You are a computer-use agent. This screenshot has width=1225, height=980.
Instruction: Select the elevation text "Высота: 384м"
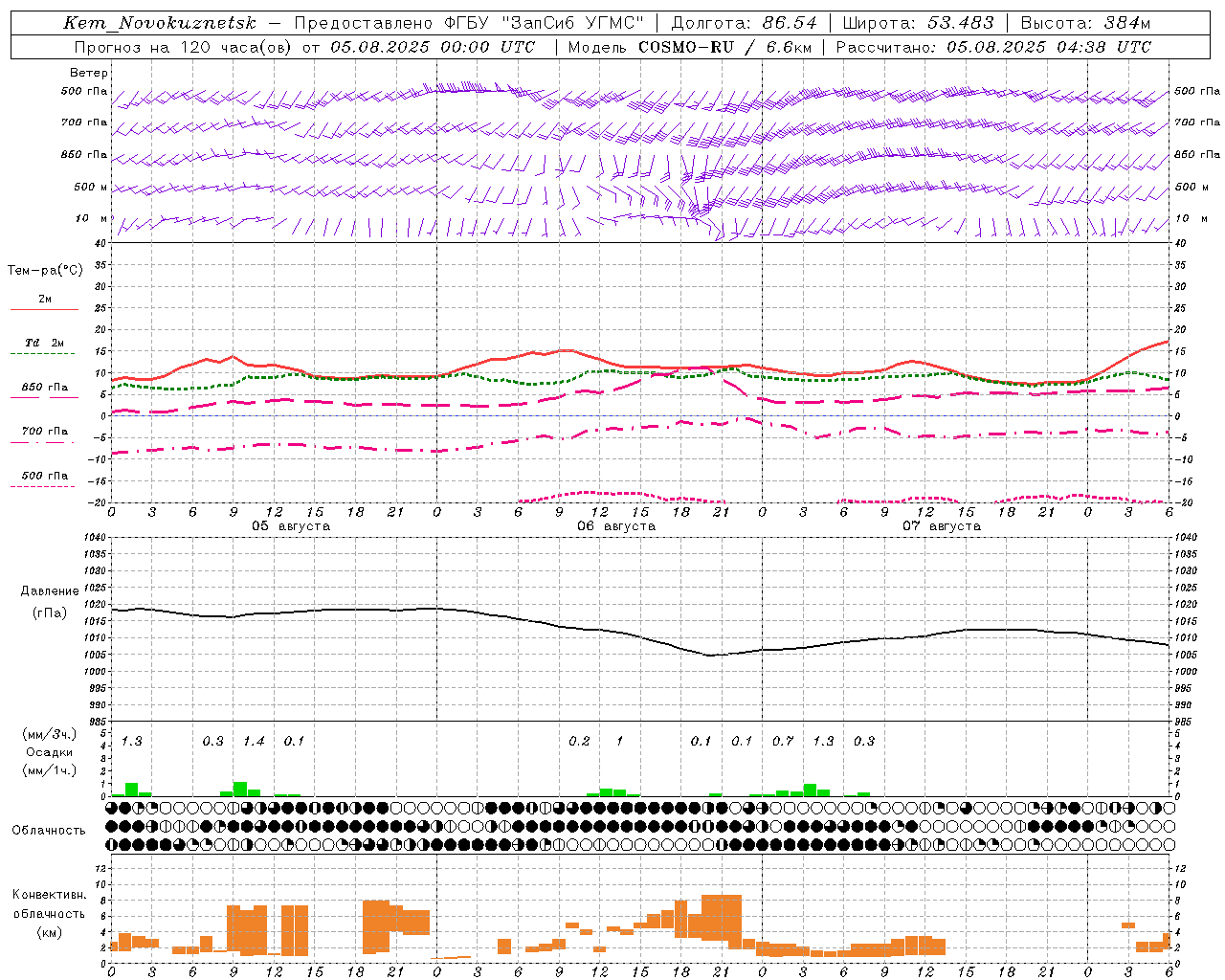pos(1086,23)
